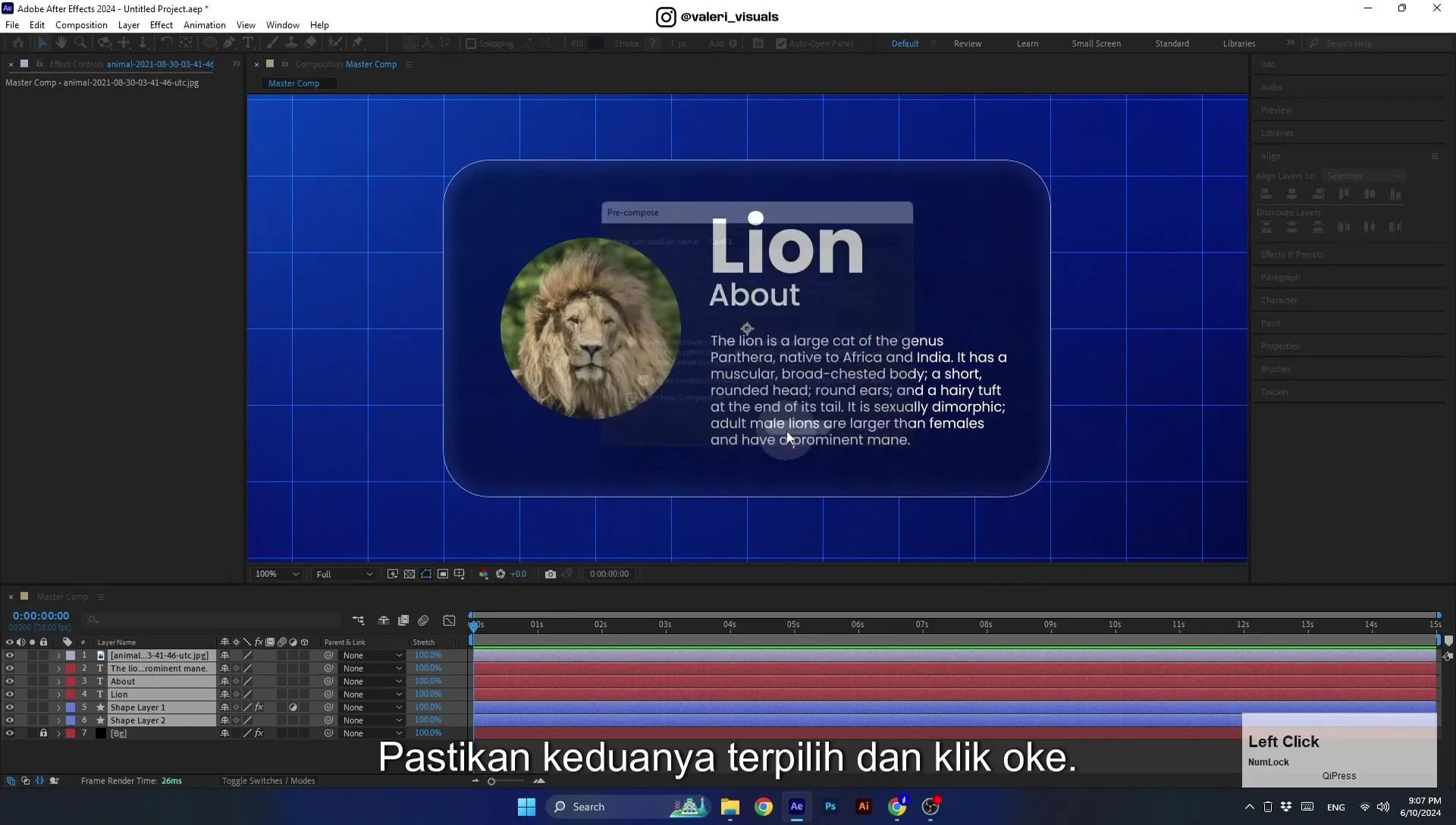Open Adobe Photoshop from taskbar
Image resolution: width=1456 pixels, height=825 pixels.
(x=830, y=807)
